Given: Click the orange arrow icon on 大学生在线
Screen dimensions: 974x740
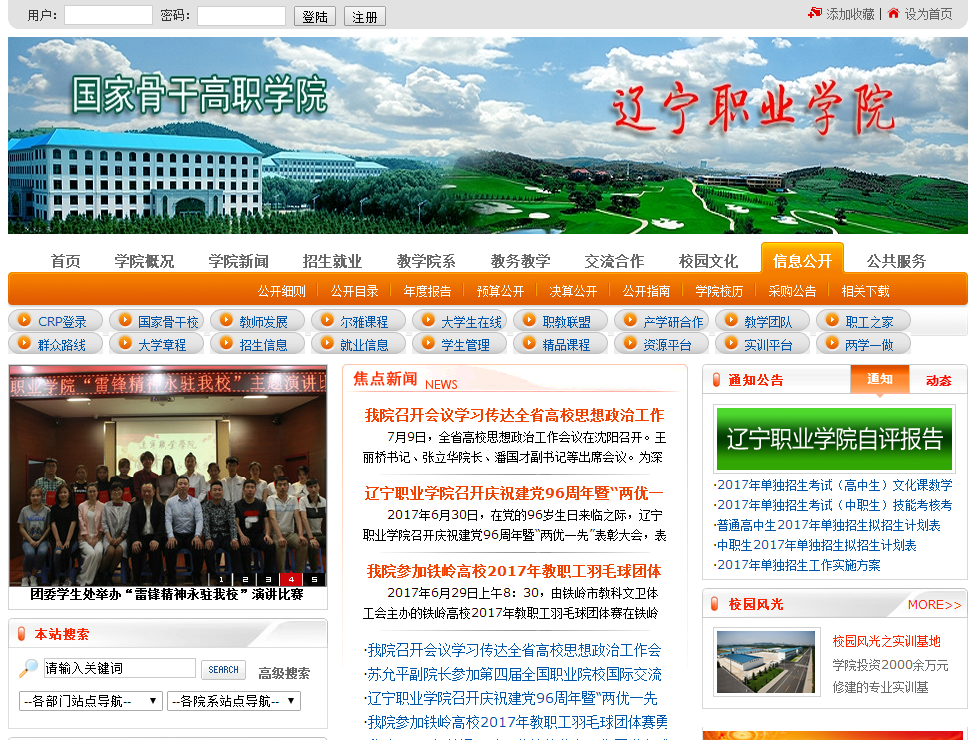Looking at the screenshot, I should point(427,321).
